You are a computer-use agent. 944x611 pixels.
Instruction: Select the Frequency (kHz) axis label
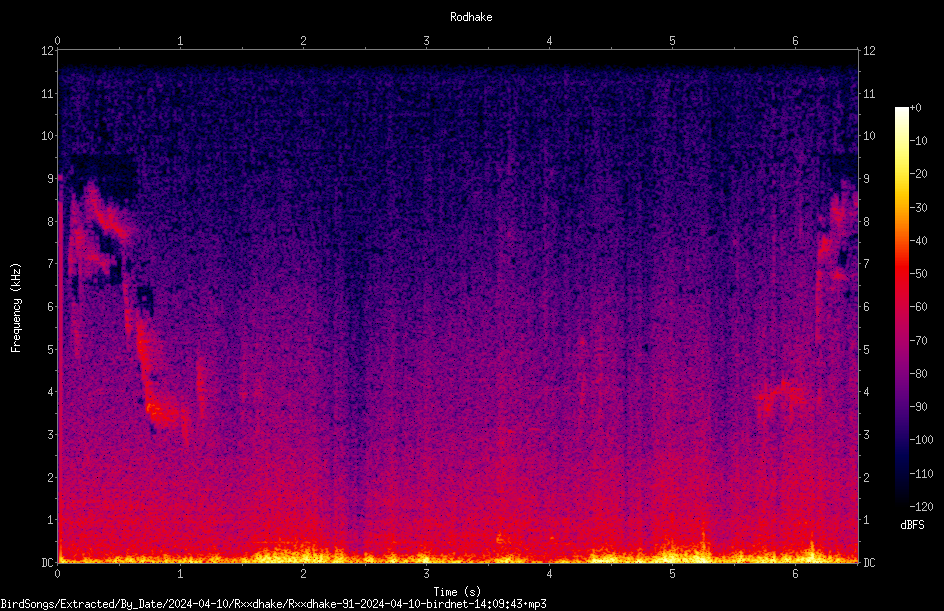pos(16,307)
